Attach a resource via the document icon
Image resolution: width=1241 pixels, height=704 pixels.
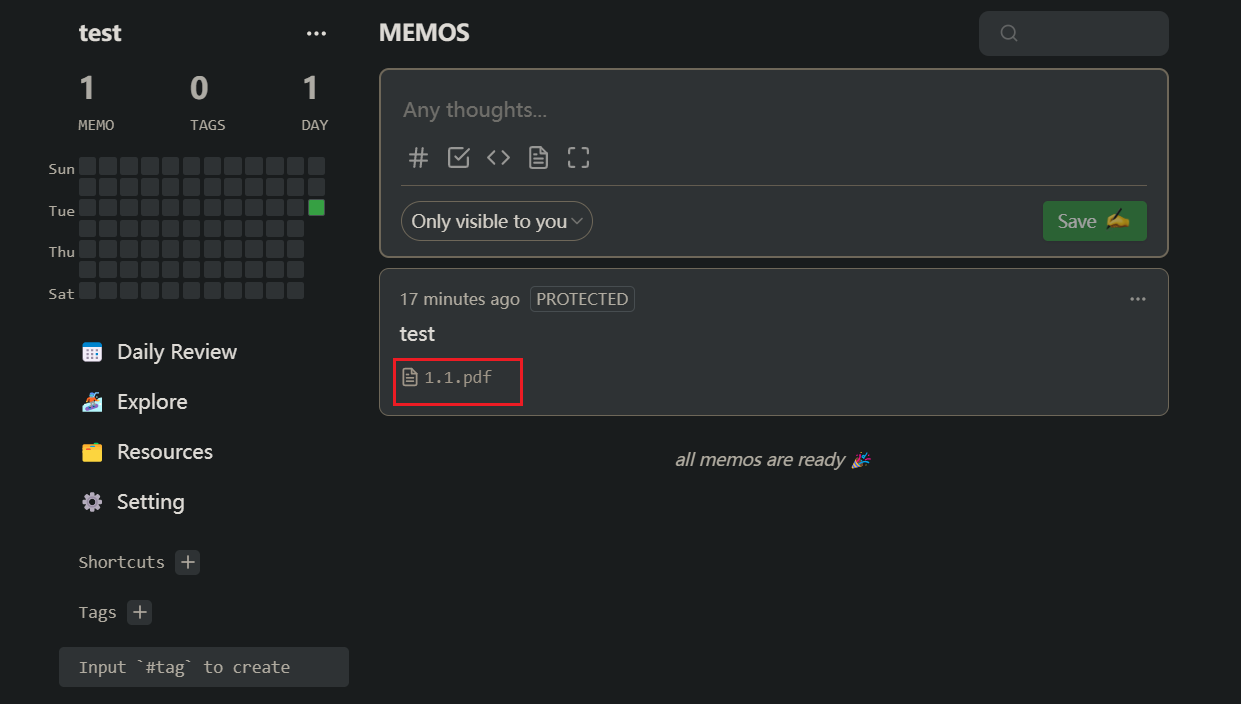coord(538,157)
